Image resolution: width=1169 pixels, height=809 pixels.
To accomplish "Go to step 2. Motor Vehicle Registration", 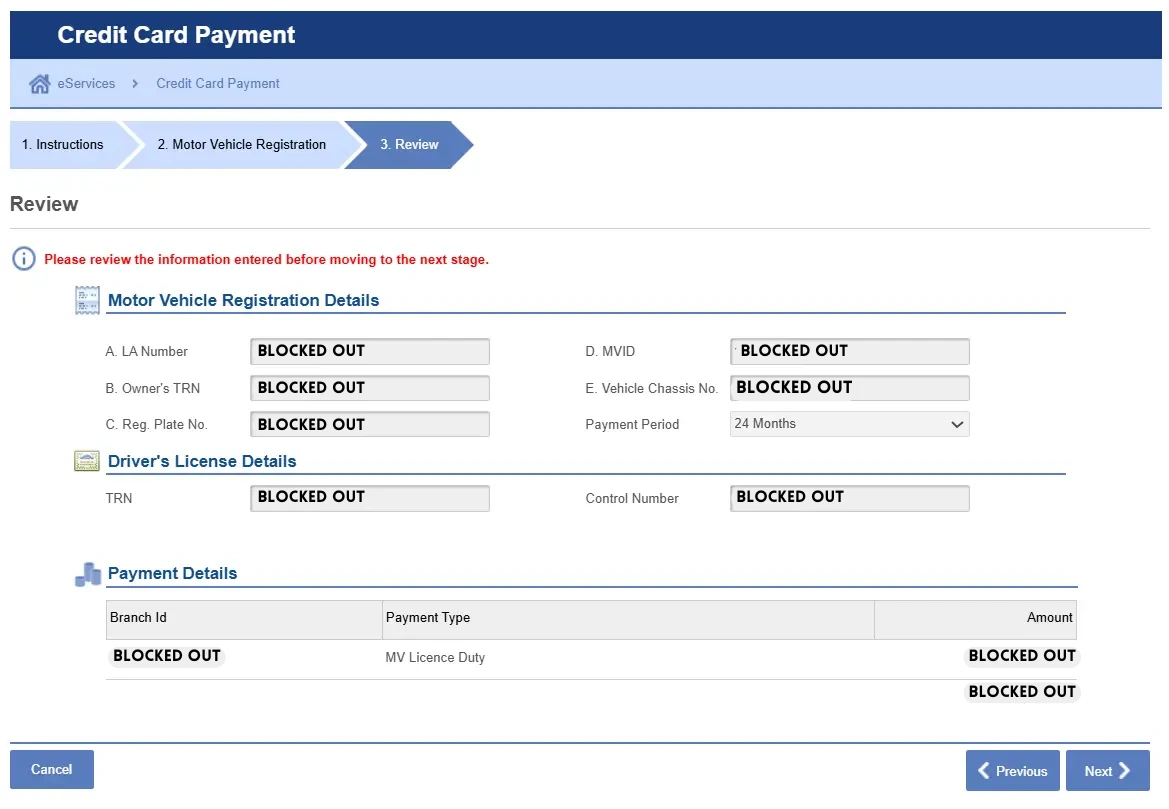I will coord(241,145).
